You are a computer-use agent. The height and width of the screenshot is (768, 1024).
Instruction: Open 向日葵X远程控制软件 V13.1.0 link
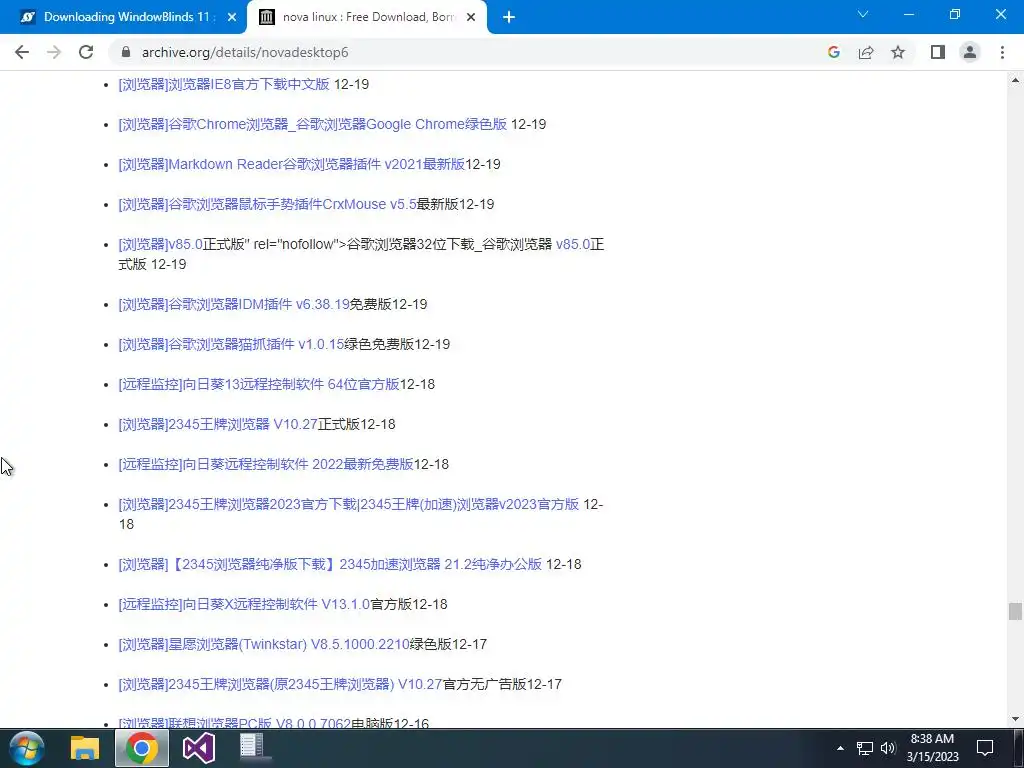[244, 604]
